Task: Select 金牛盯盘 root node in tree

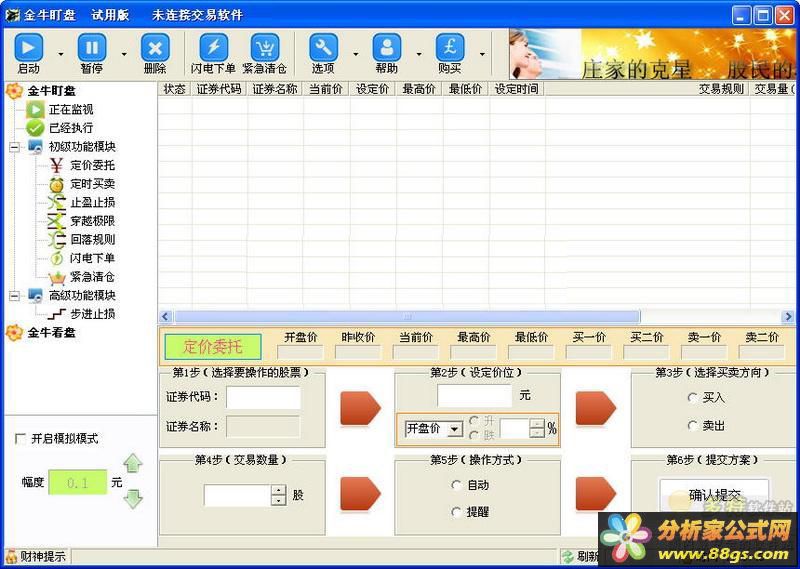Action: pyautogui.click(x=51, y=91)
